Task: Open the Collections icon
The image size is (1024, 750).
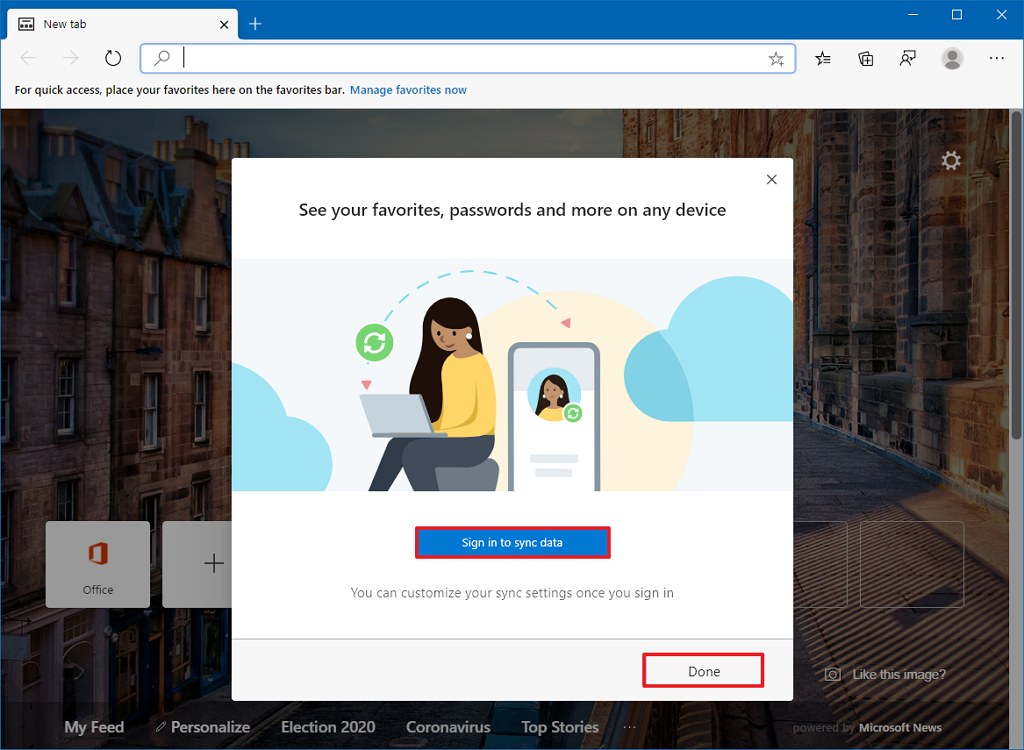Action: [x=865, y=59]
